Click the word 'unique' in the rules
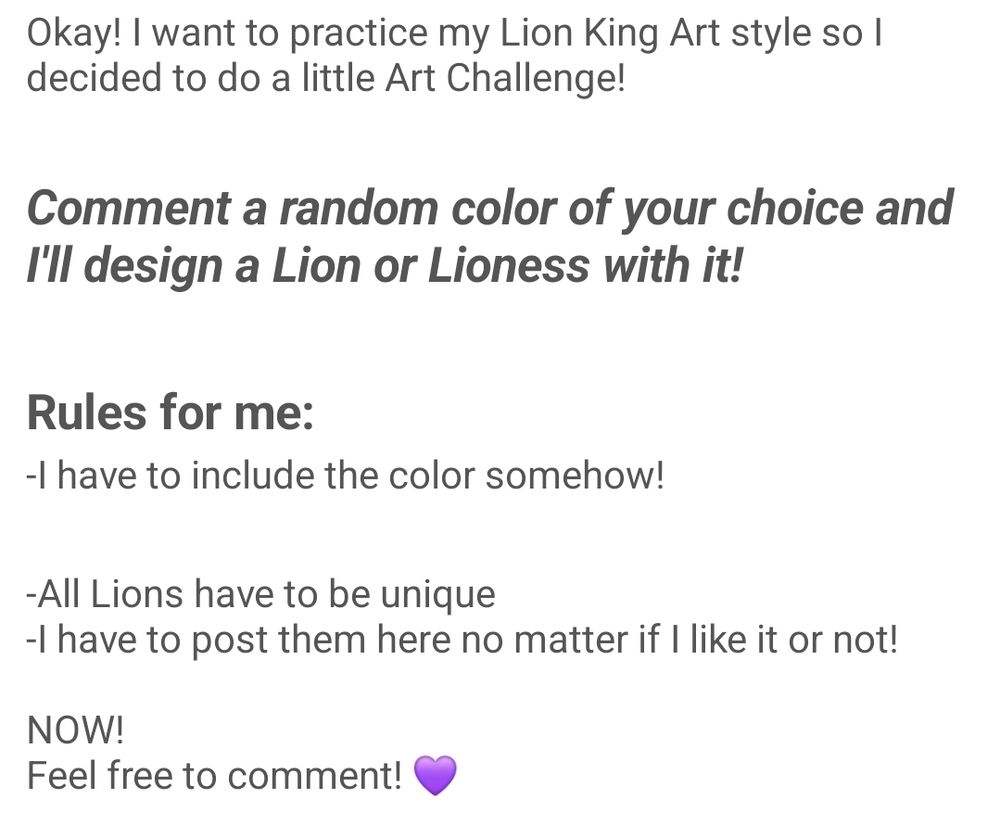 pos(438,596)
